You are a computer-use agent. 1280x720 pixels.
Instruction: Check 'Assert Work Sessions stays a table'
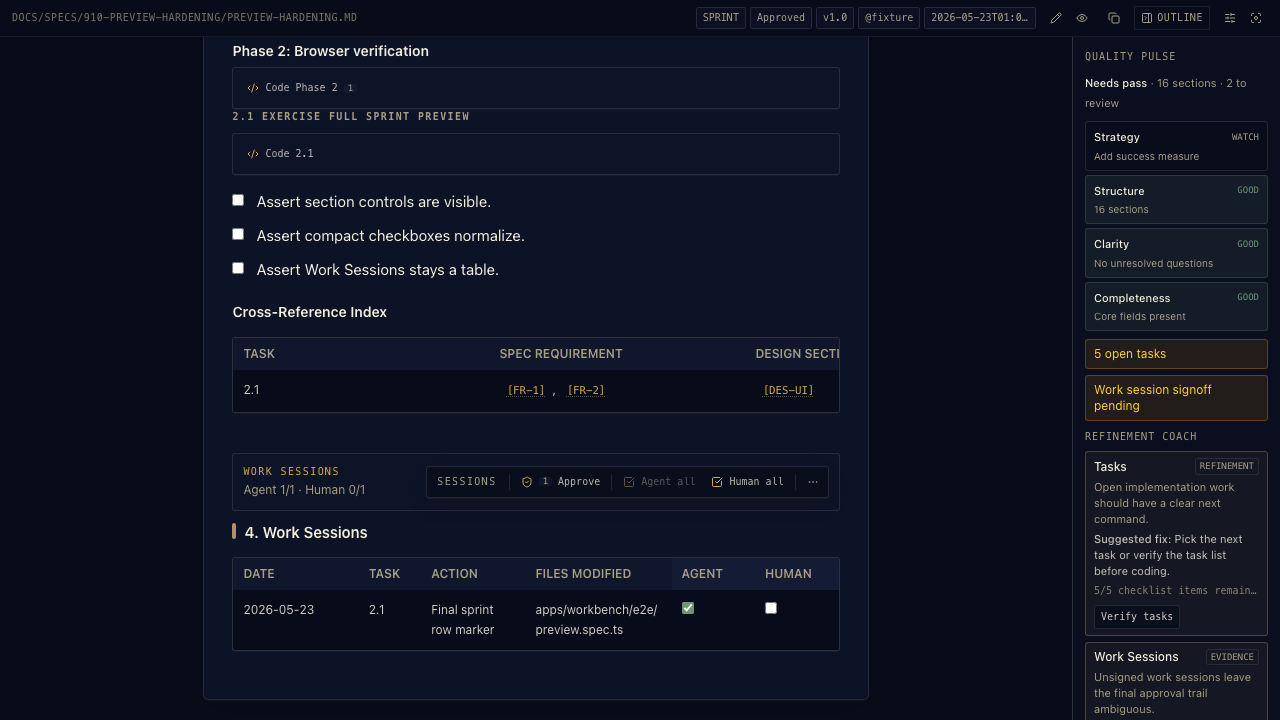(x=238, y=268)
